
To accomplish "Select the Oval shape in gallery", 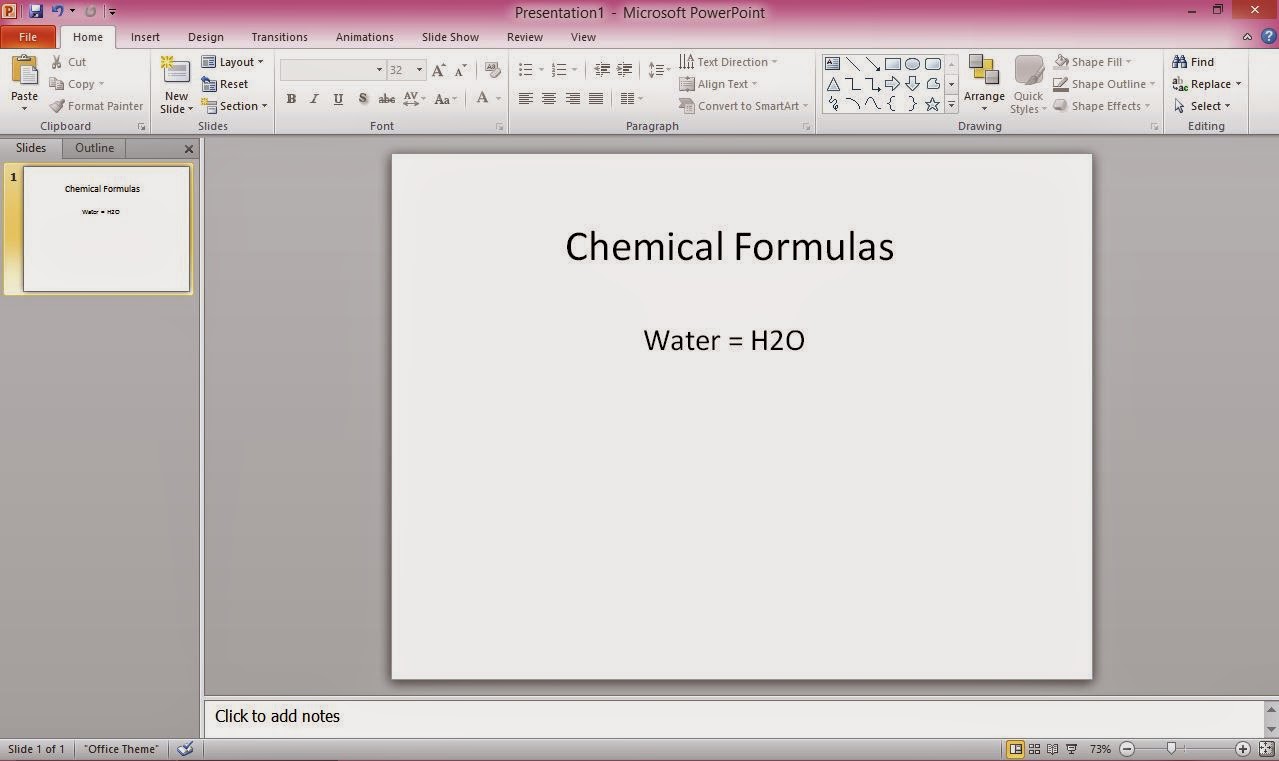I will (x=913, y=64).
